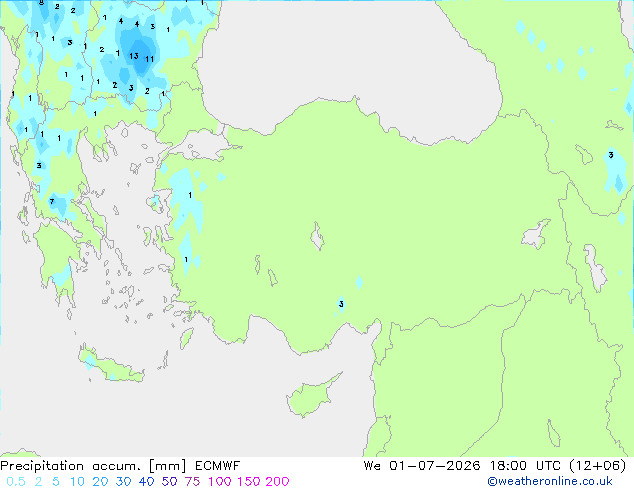
Task: Select the 0.5 value in the legend
Action: coord(16,482)
